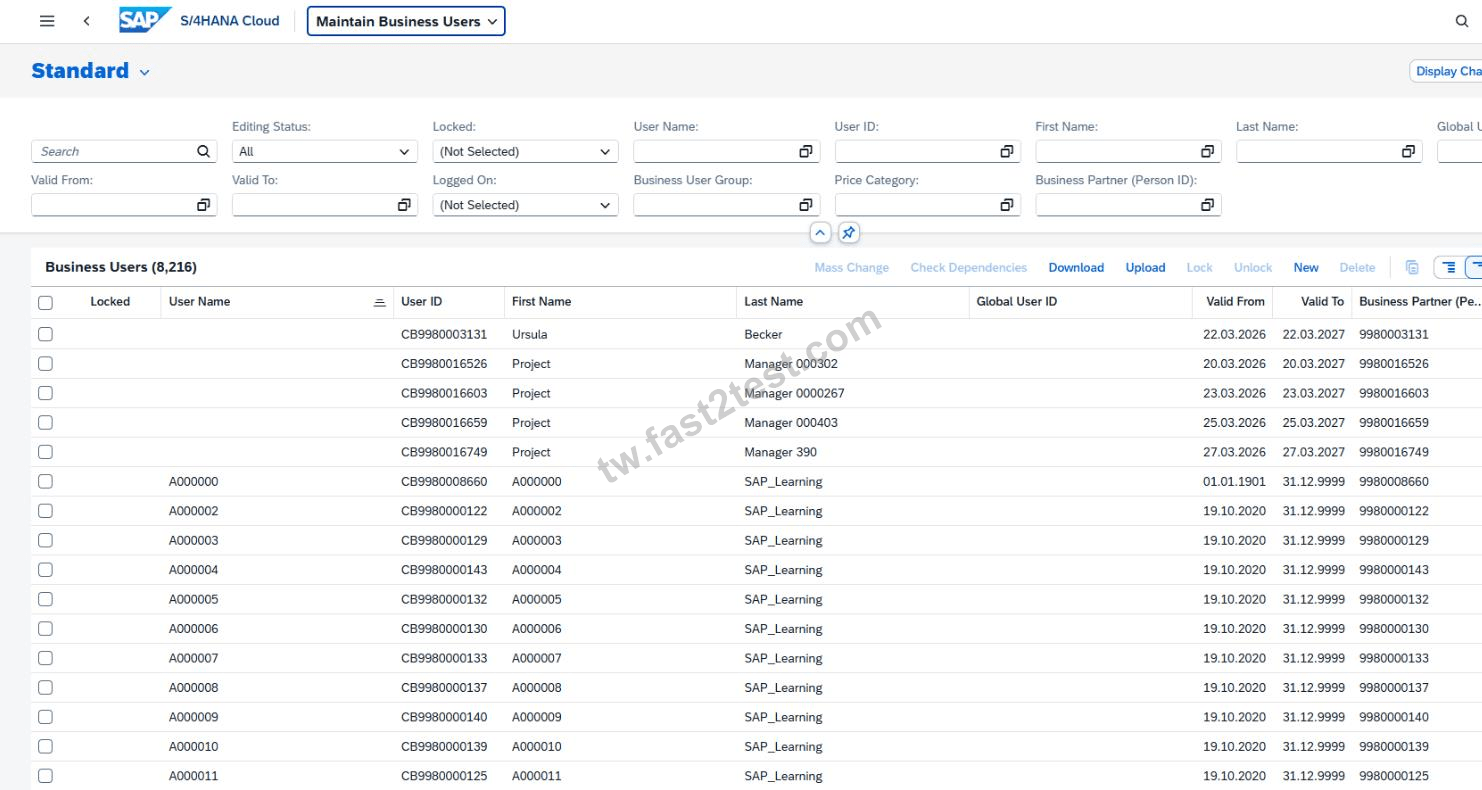Click Business Partner cell 9980000137
The image size is (1482, 790).
pyautogui.click(x=1394, y=688)
